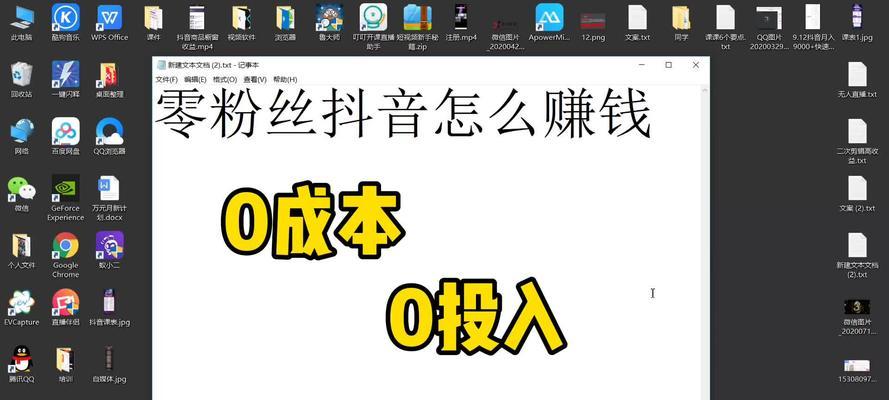Launch 百度网盘 from the desktop

click(x=66, y=137)
